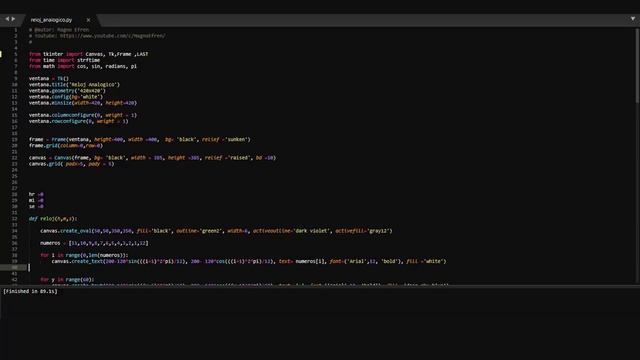The image size is (640, 360).
Task: Click the bookmark marker beside line 5
Action: 1,54
